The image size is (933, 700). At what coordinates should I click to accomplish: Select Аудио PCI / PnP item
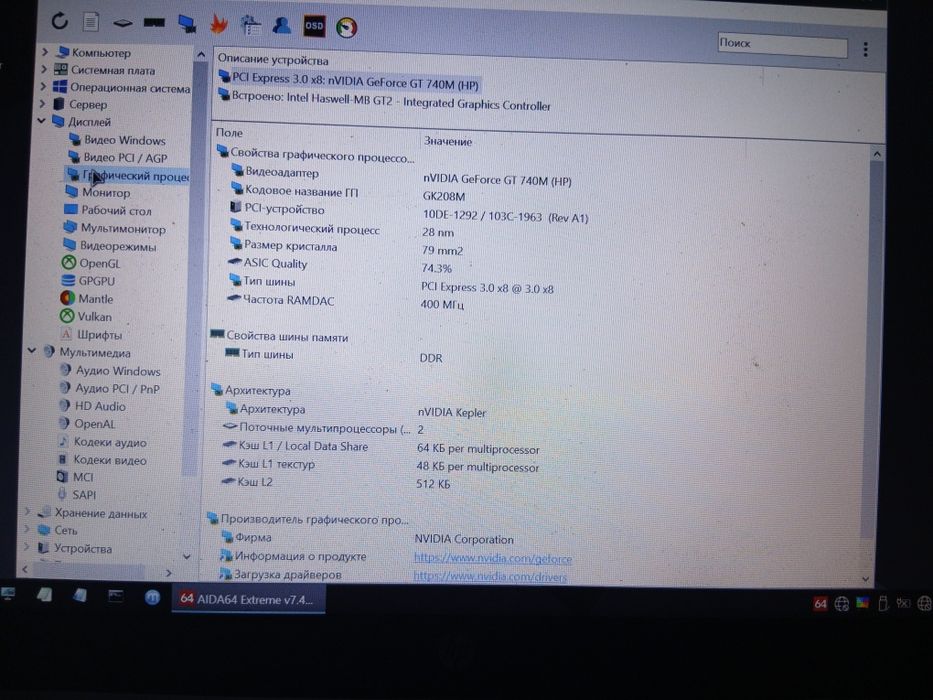click(x=109, y=389)
